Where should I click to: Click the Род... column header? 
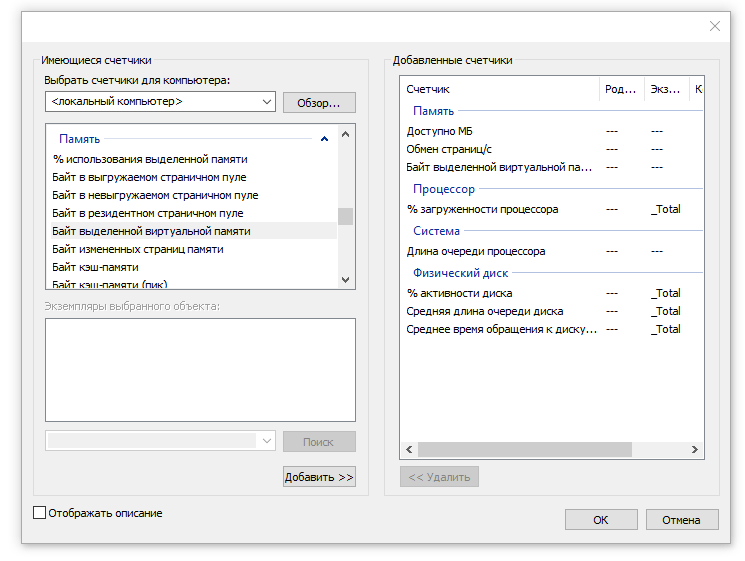click(x=621, y=89)
